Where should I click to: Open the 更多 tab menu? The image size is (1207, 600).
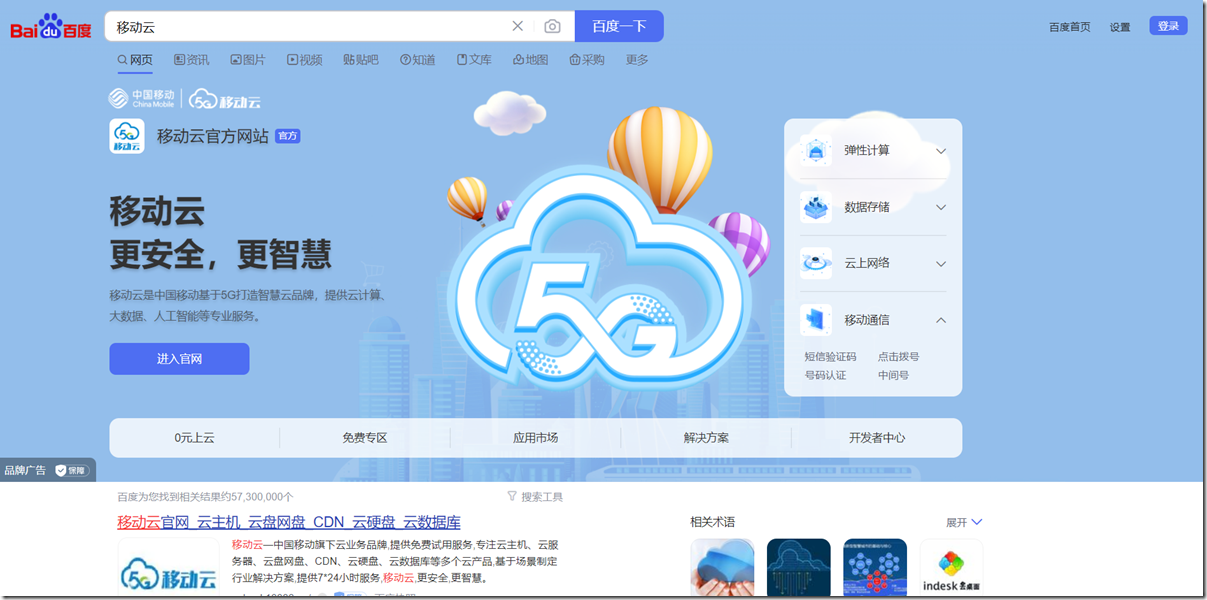point(637,60)
